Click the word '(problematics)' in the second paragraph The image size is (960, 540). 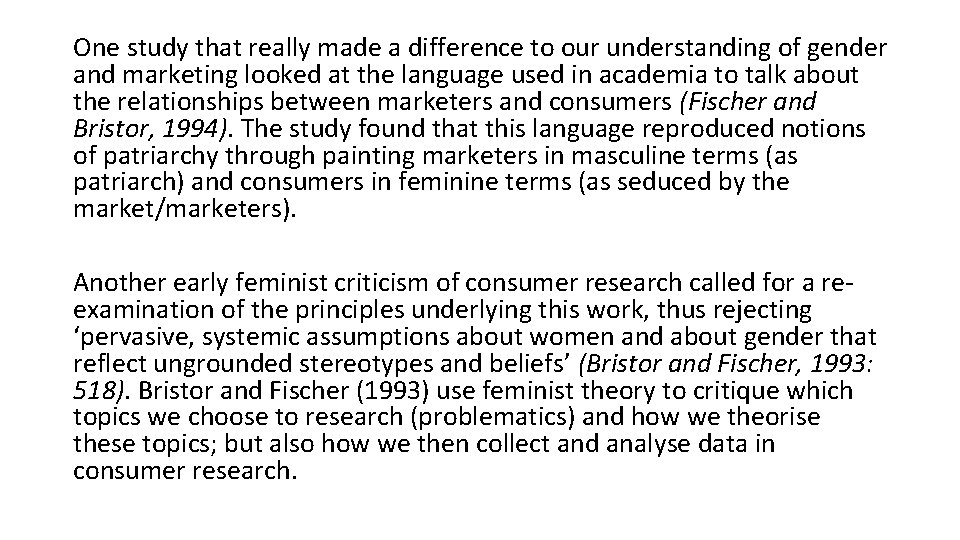click(x=493, y=418)
